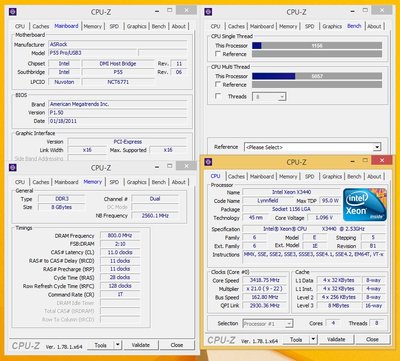Open the Processor #1 selection dropdown
Image resolution: width=400 pixels, height=361 pixels.
coord(268,323)
